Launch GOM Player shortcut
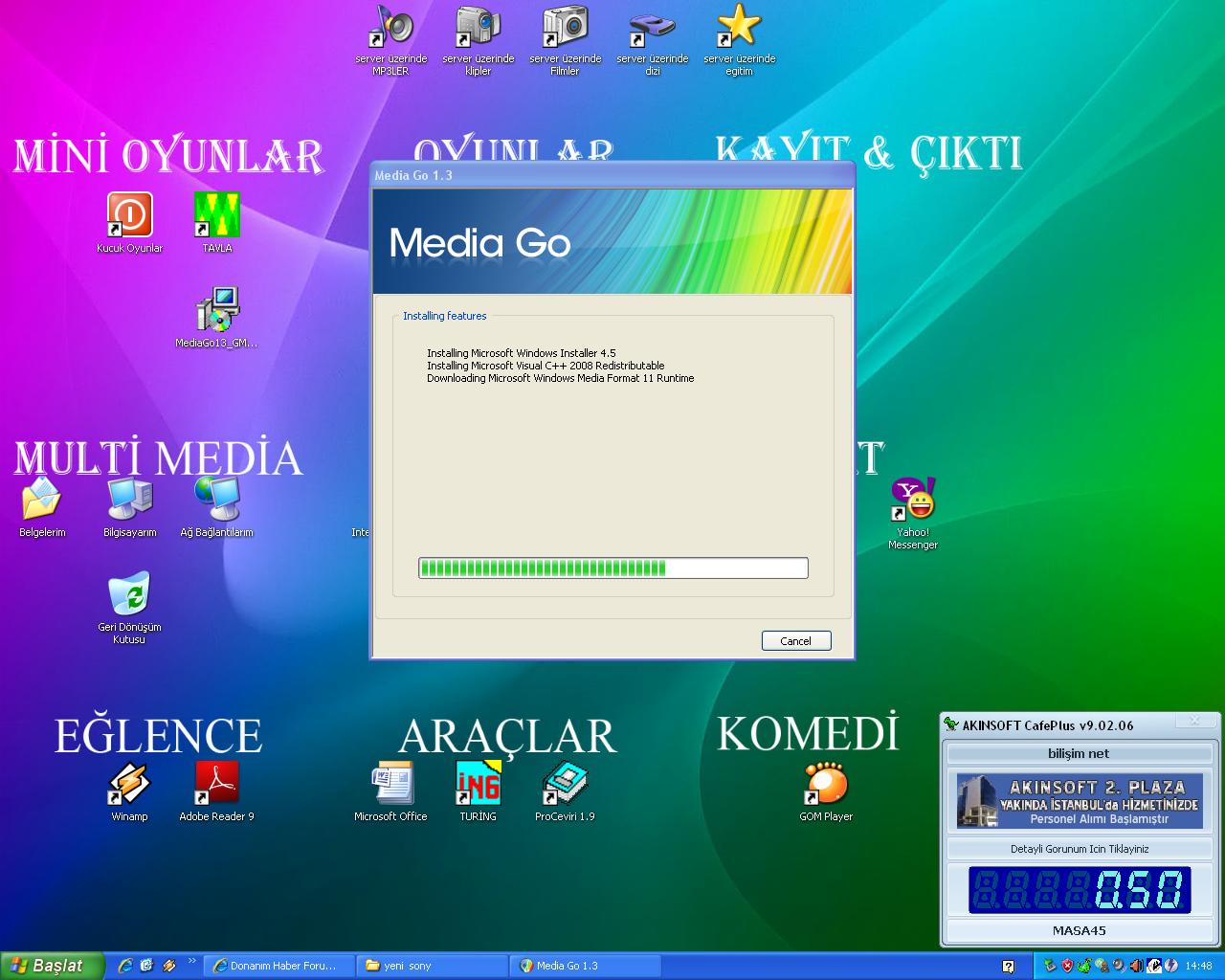 point(826,791)
